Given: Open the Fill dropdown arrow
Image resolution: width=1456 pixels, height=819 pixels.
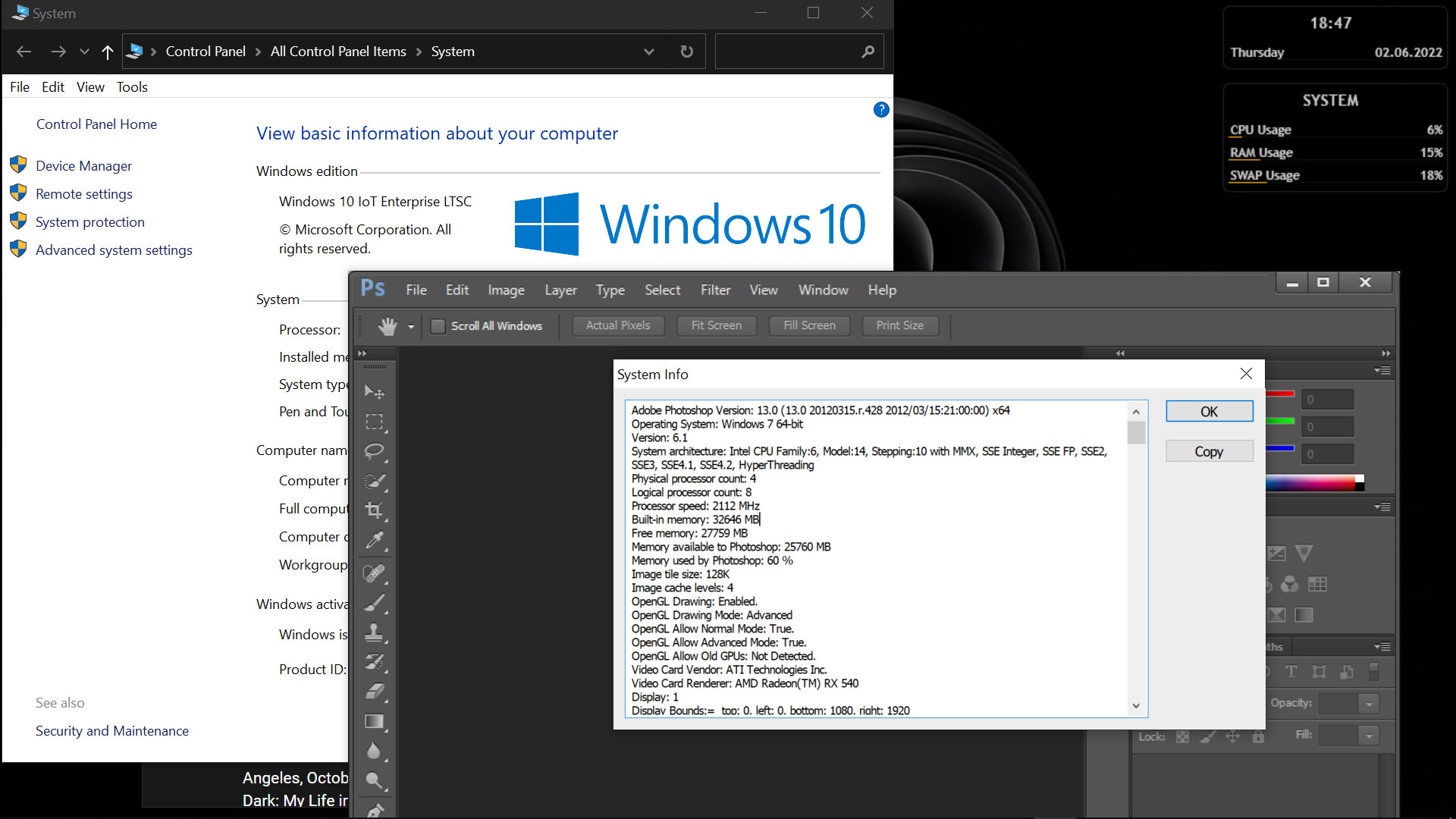Looking at the screenshot, I should click(x=1369, y=736).
